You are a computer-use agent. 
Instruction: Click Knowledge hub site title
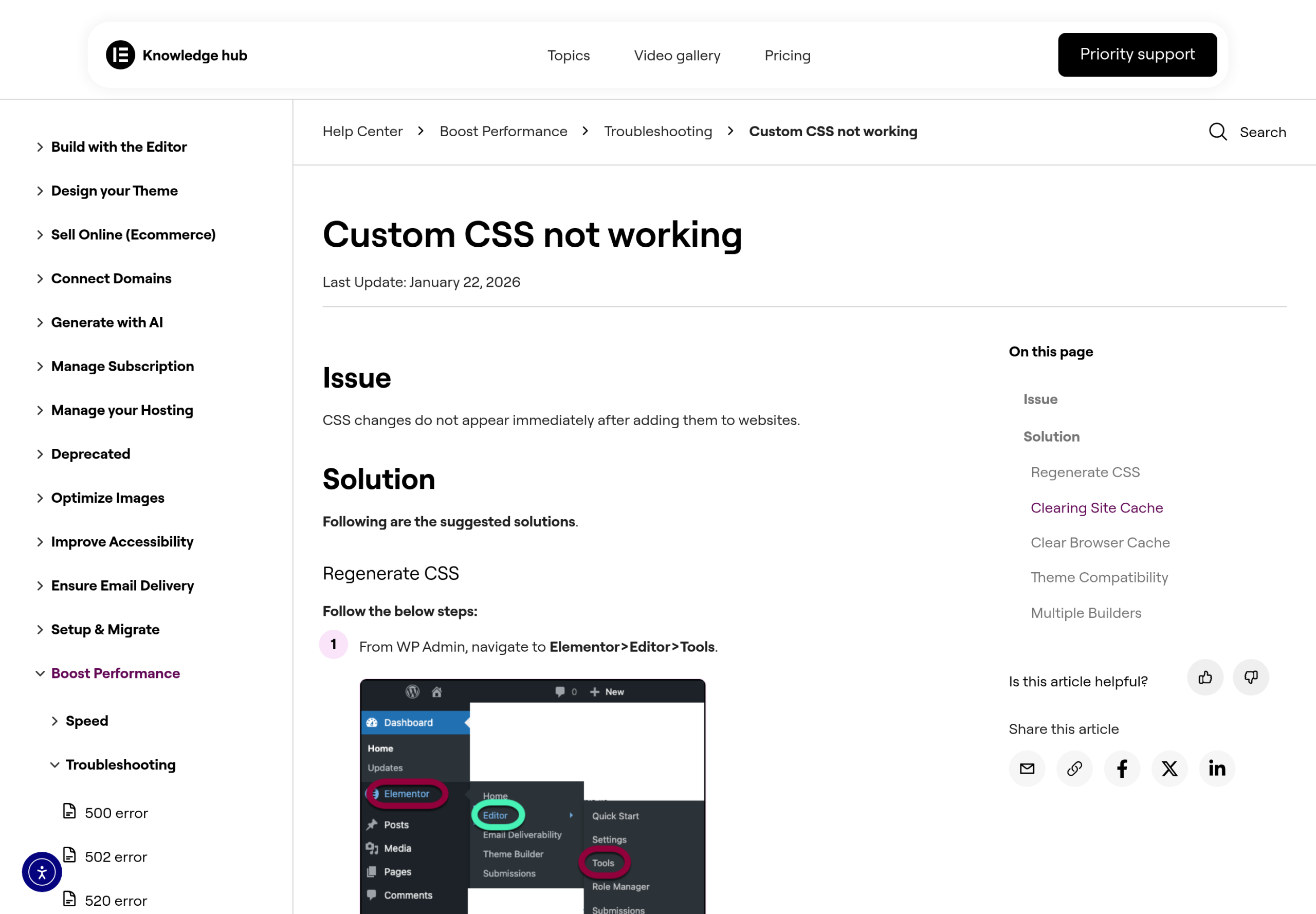pos(195,55)
